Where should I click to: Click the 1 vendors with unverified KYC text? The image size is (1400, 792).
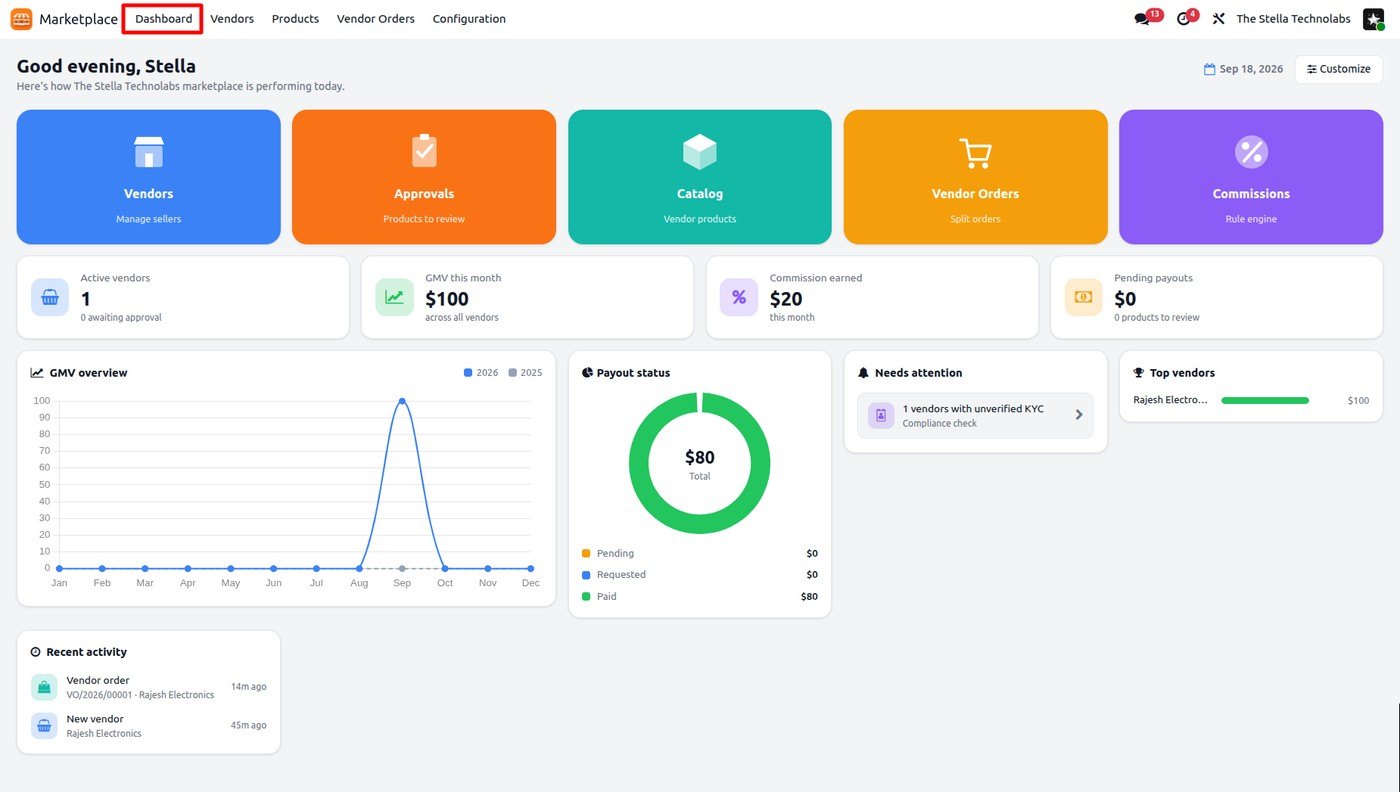(x=973, y=409)
